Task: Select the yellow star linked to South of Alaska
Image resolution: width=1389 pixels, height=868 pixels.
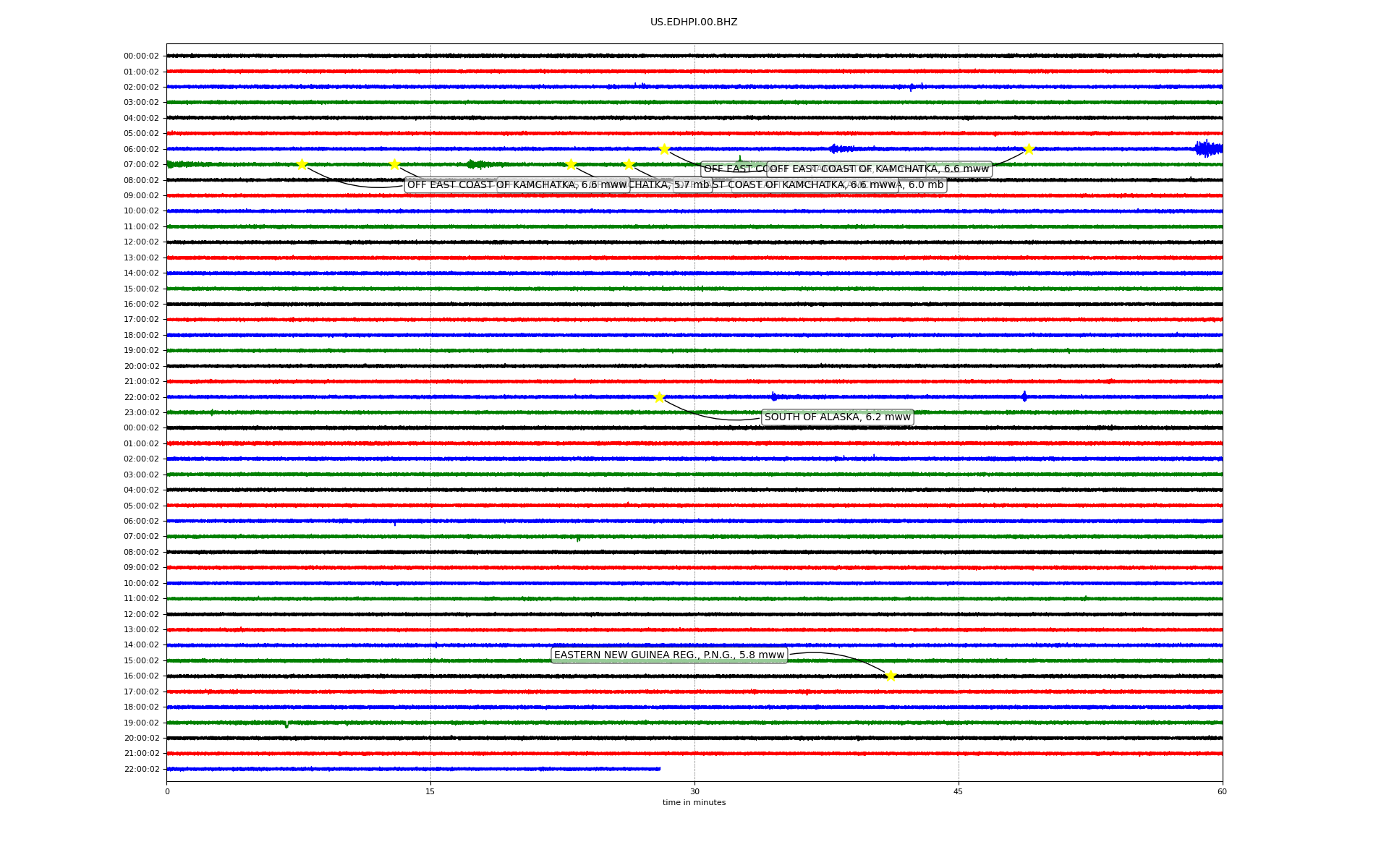Action: pyautogui.click(x=659, y=397)
